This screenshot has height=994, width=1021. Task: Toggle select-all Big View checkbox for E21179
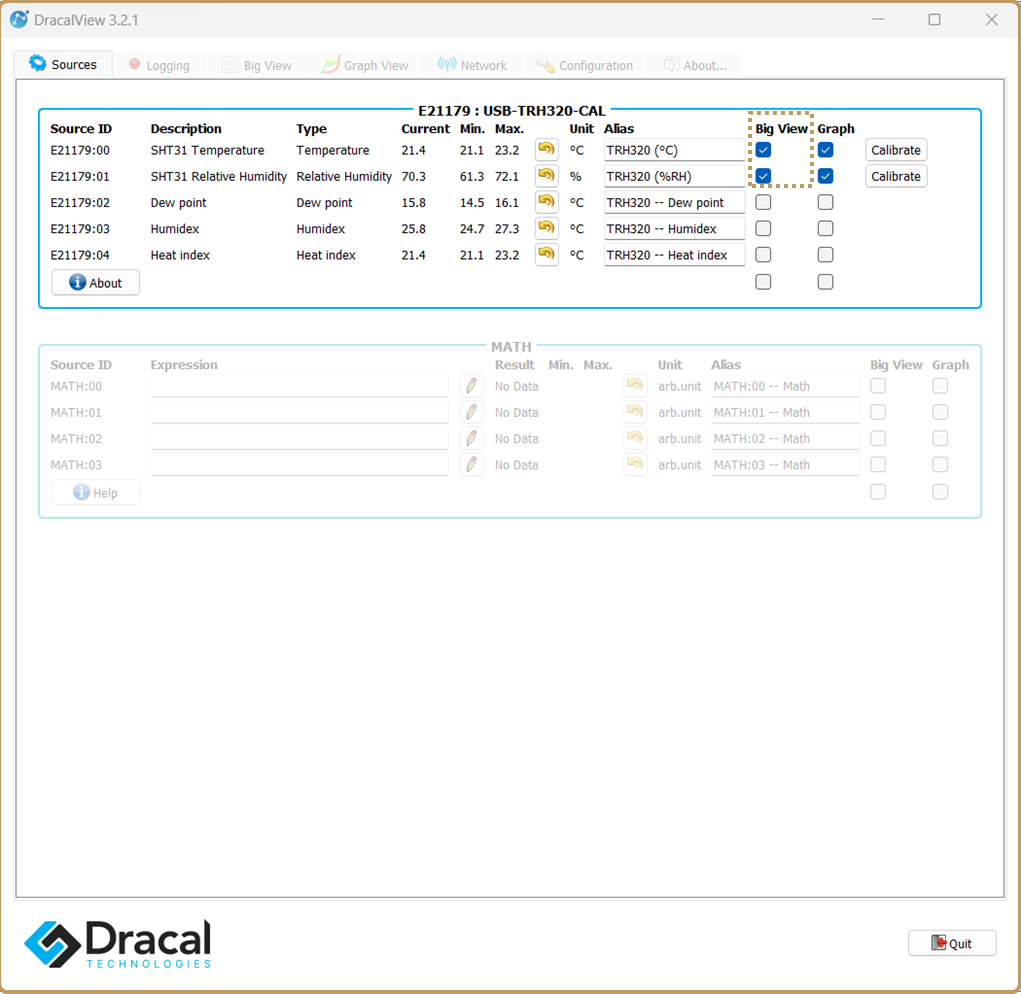point(763,282)
